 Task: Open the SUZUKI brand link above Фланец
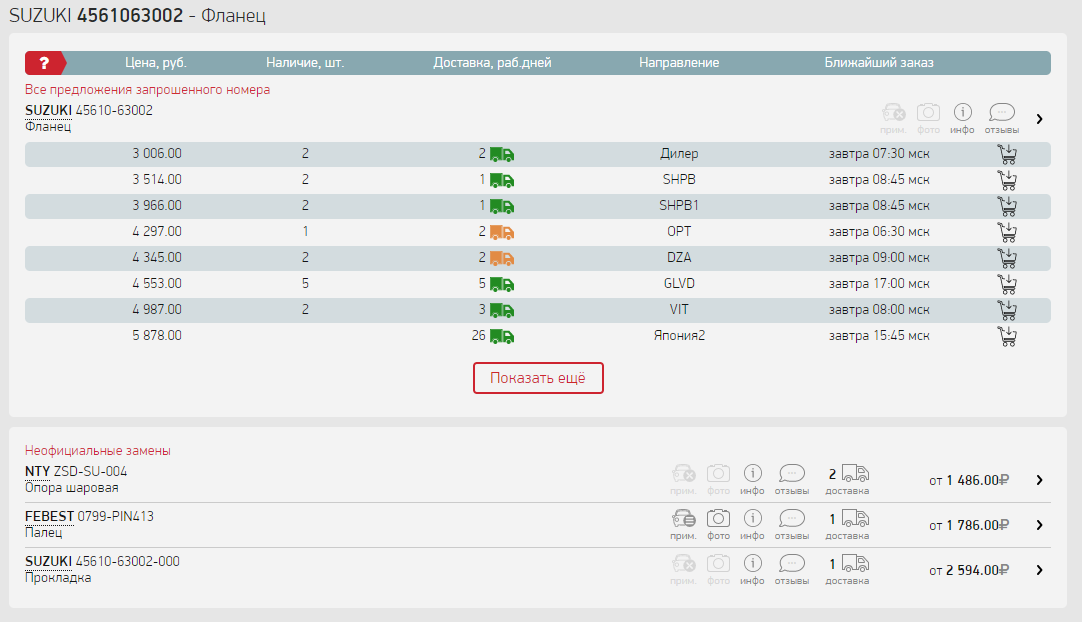tap(48, 110)
